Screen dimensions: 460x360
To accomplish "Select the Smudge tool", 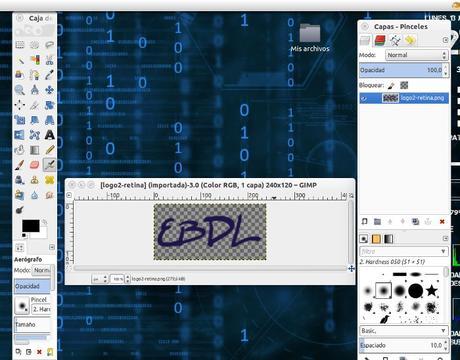I will click(x=49, y=195).
